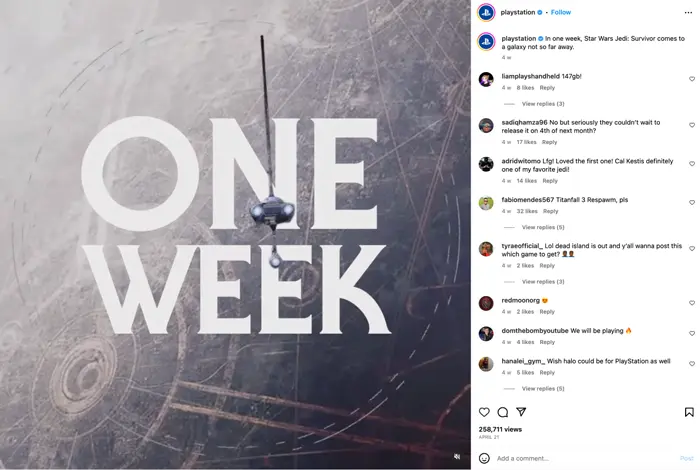The width and height of the screenshot is (700, 470).
Task: Like fabiomendes567's Titanfall 3 comment
Action: click(x=692, y=203)
